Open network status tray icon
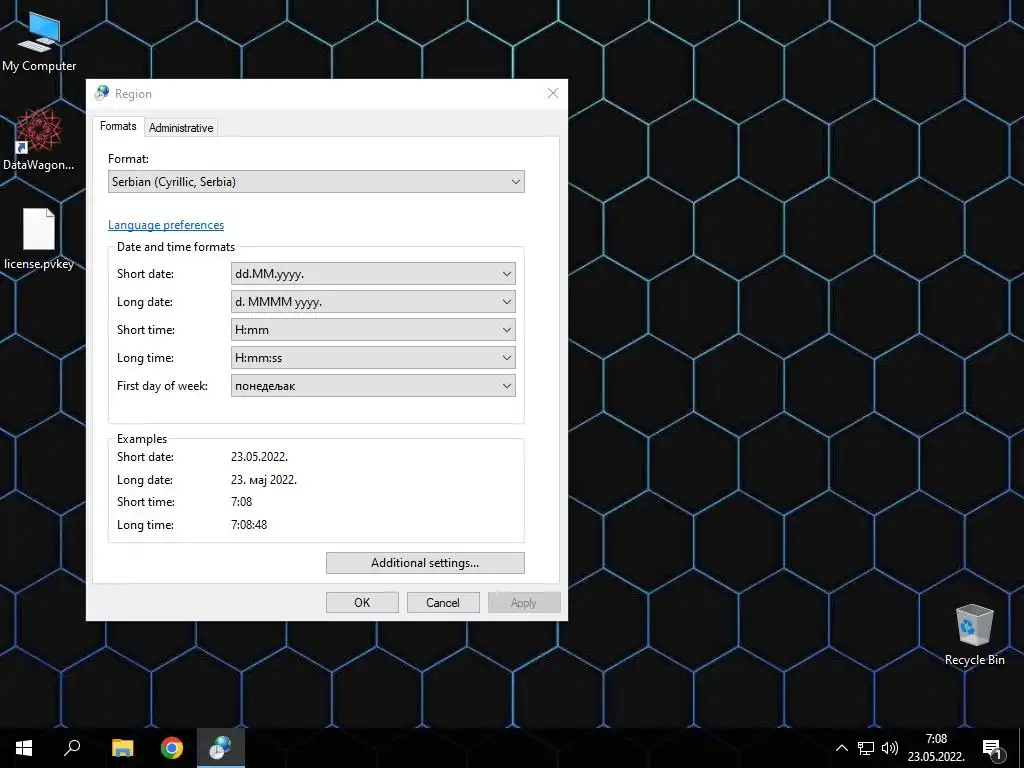The width and height of the screenshot is (1024, 768). click(866, 748)
